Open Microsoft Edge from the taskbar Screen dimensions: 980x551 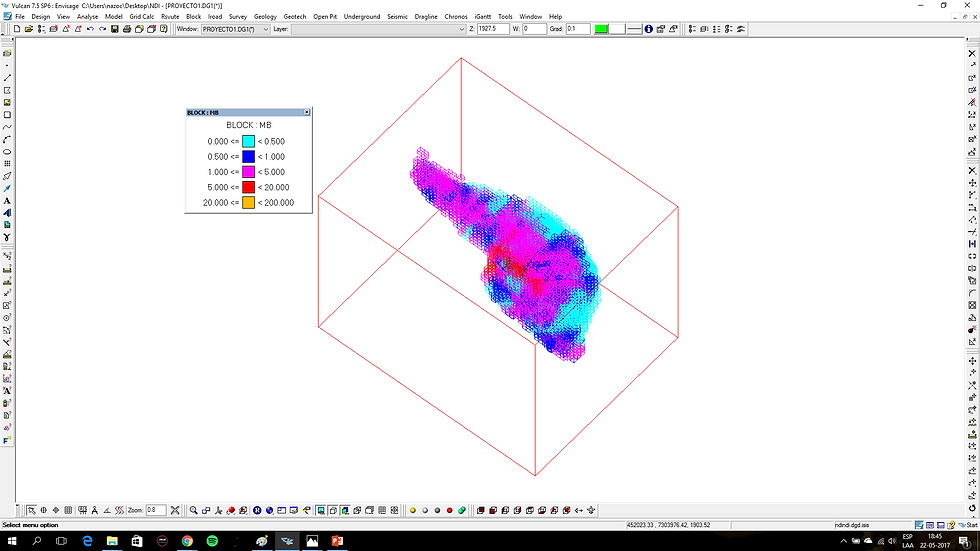tap(87, 541)
